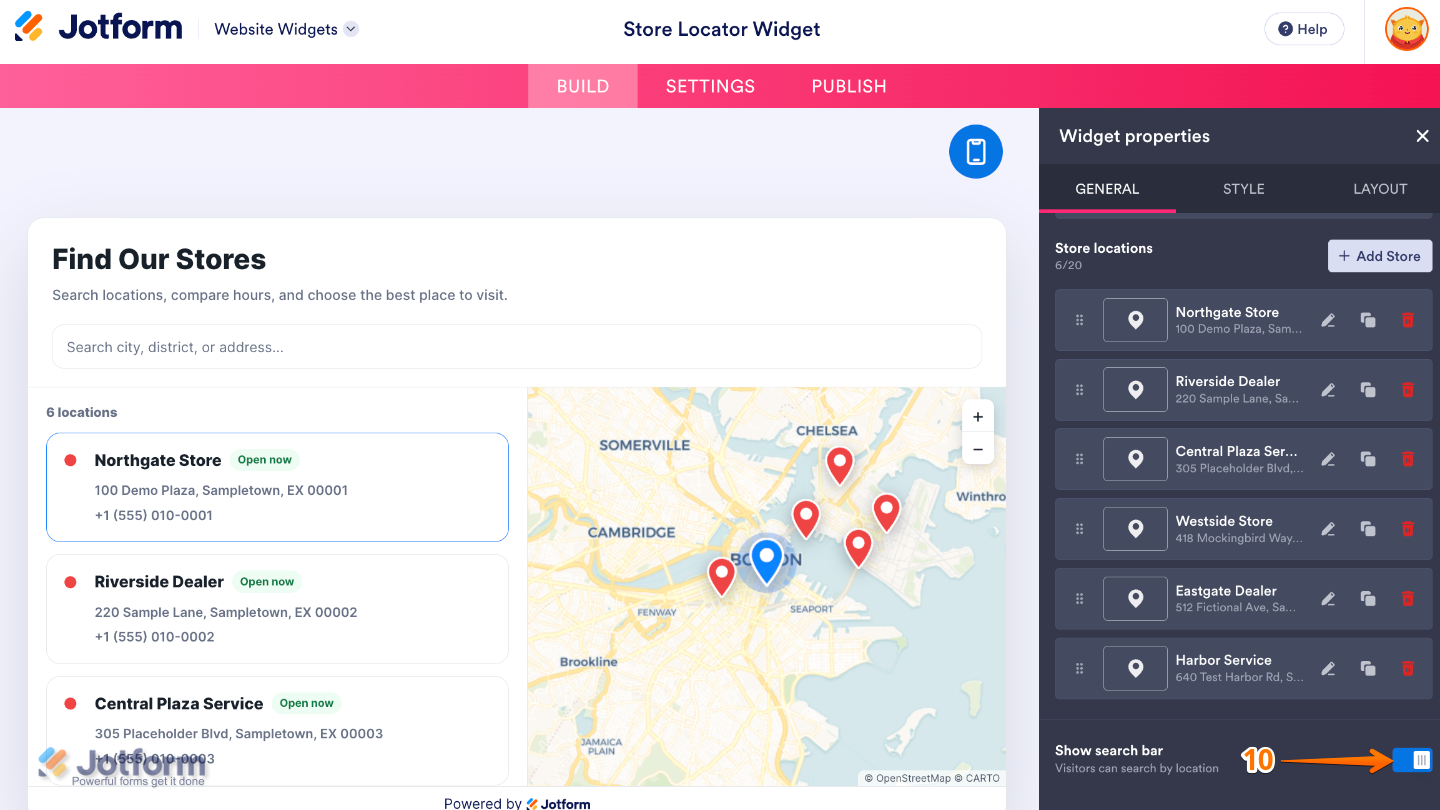
Task: Open the Website Widgets dropdown
Action: 286,29
